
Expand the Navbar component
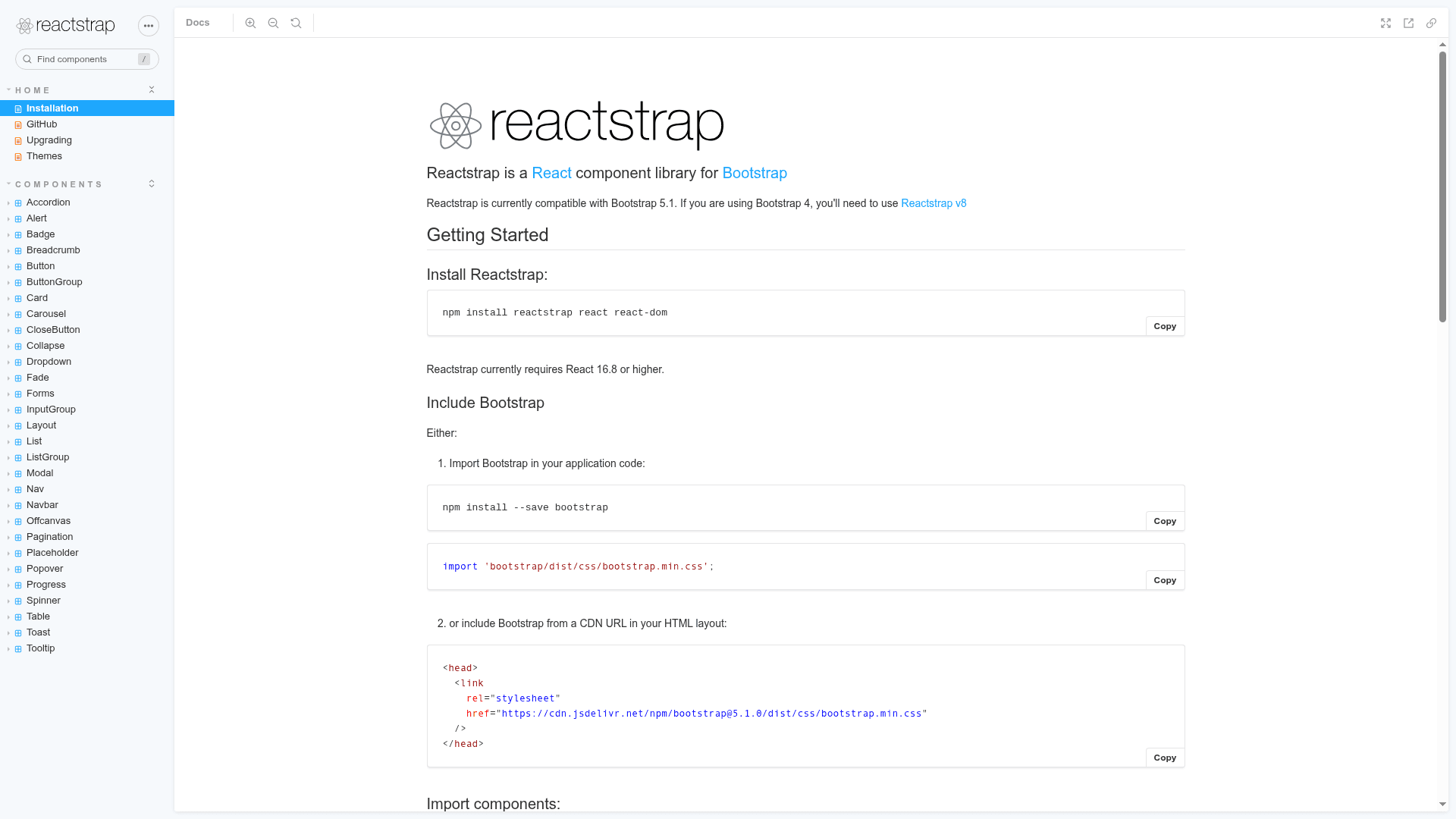[87, 505]
